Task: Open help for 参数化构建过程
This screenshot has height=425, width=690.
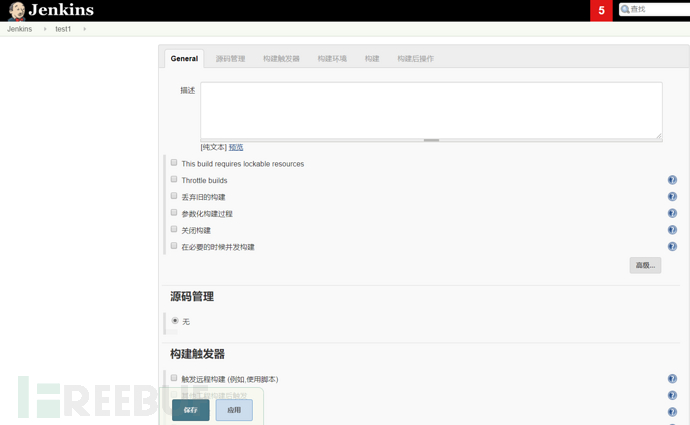Action: [672, 213]
